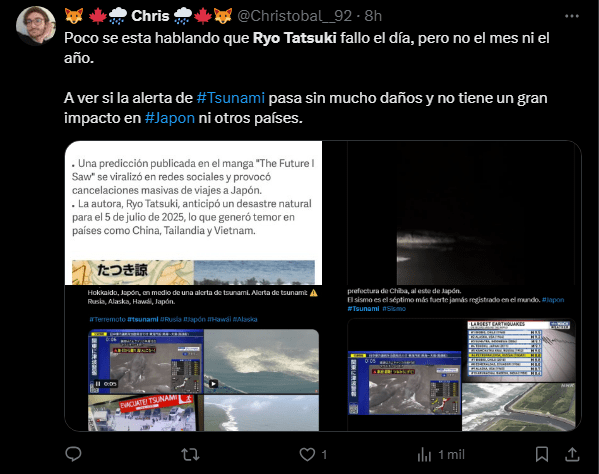The image size is (599, 474).
Task: View tweet analytics showing 1 mil
Action: pos(441,455)
